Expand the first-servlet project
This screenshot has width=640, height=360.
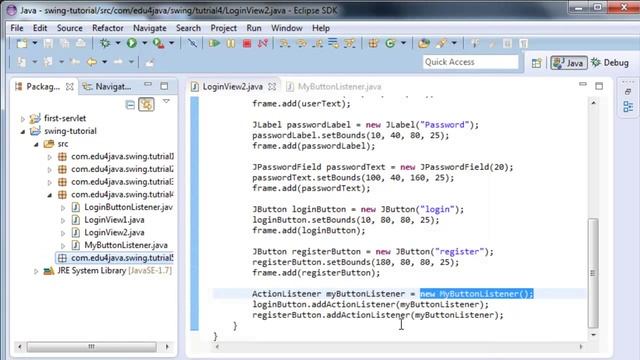click(23, 119)
